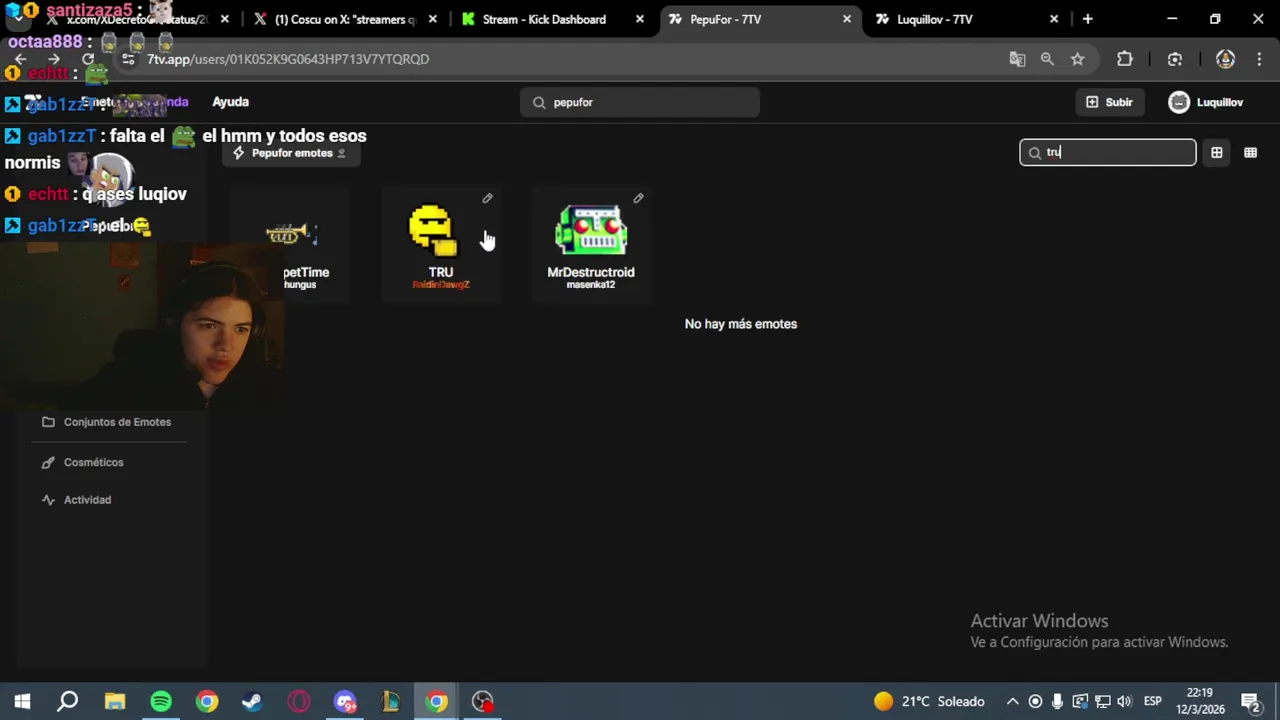Screen dimensions: 1280x720
Task: Click the translate page icon in the address bar
Action: 1017,59
